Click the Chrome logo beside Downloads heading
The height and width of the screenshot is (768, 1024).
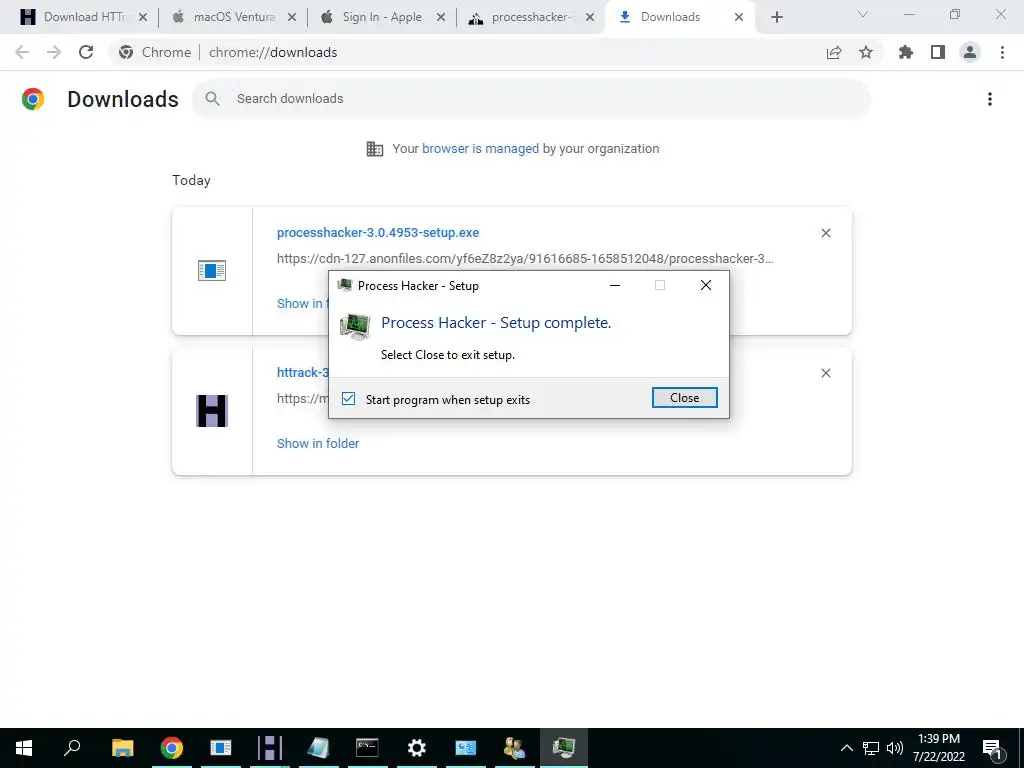(33, 99)
